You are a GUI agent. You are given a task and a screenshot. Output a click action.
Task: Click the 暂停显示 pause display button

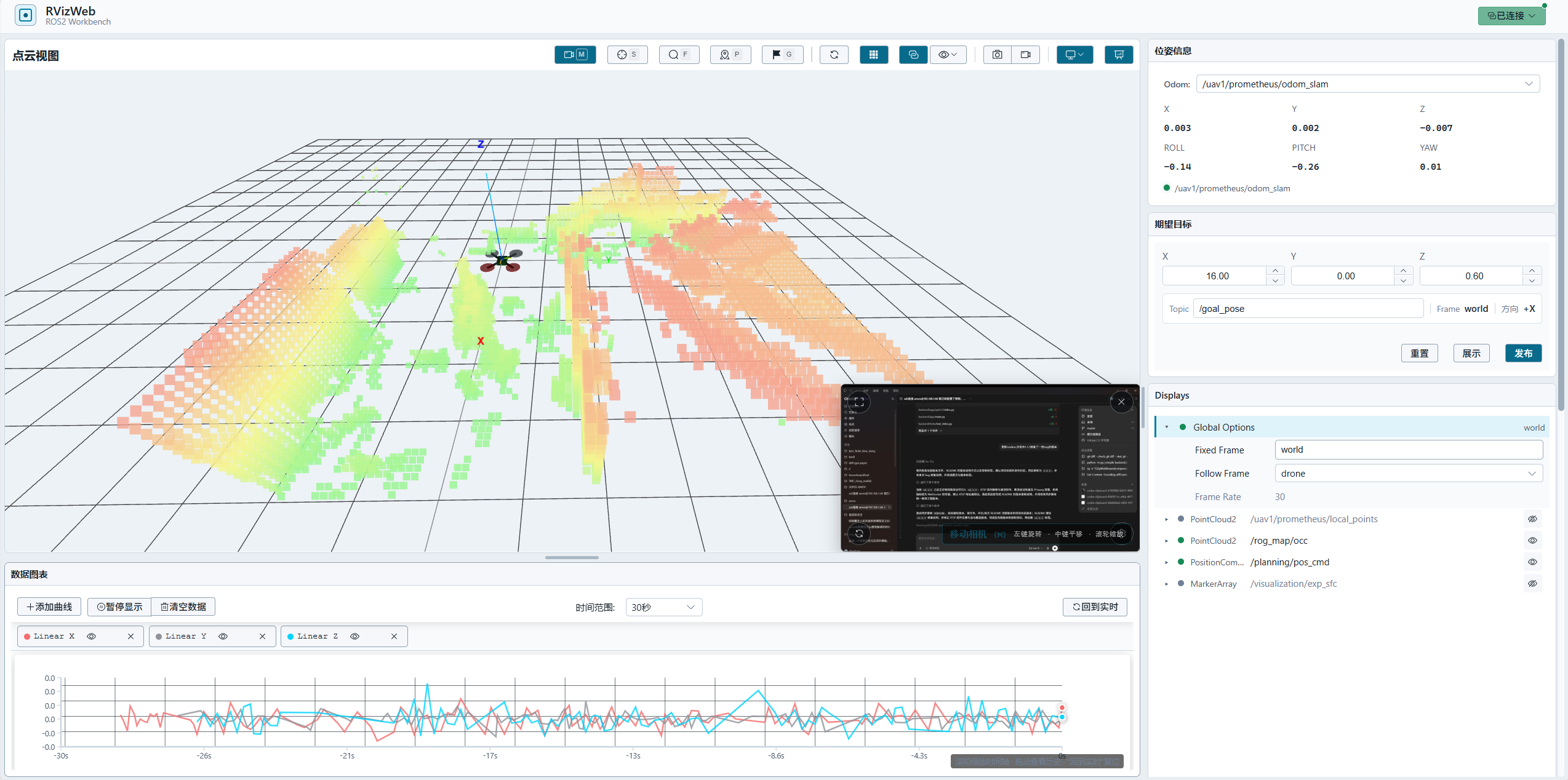(119, 607)
